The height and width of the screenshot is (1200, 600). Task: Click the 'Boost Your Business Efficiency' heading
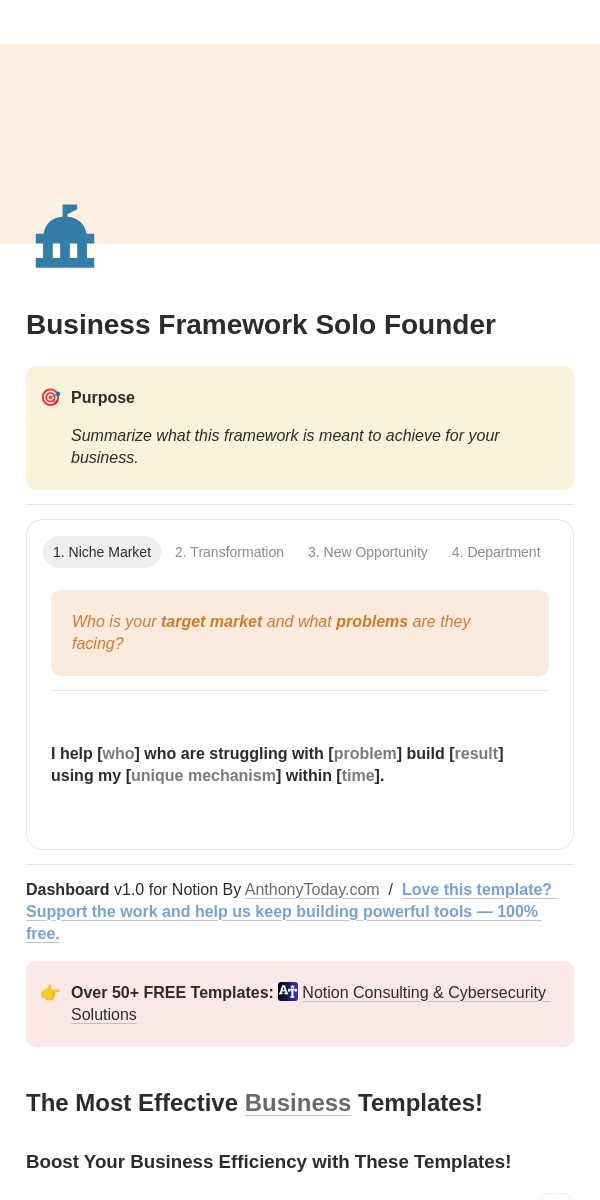[269, 1162]
